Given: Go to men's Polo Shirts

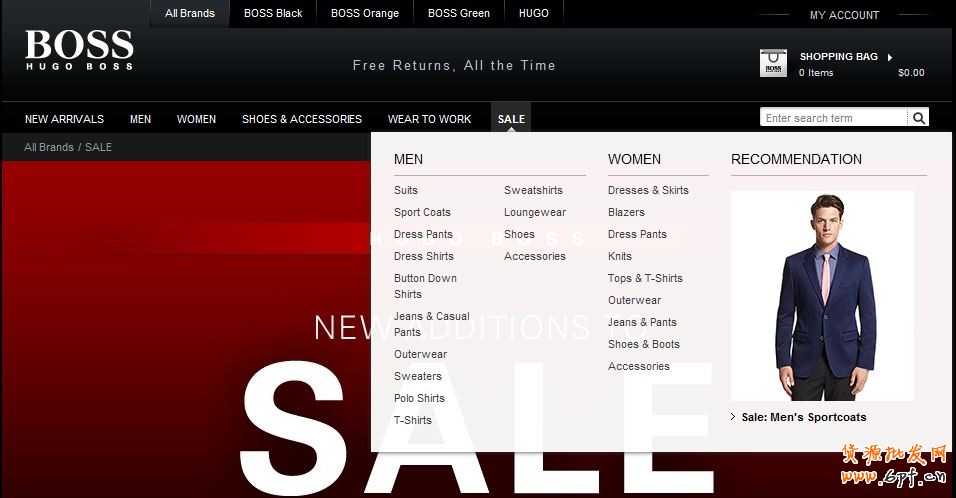Looking at the screenshot, I should pyautogui.click(x=419, y=398).
